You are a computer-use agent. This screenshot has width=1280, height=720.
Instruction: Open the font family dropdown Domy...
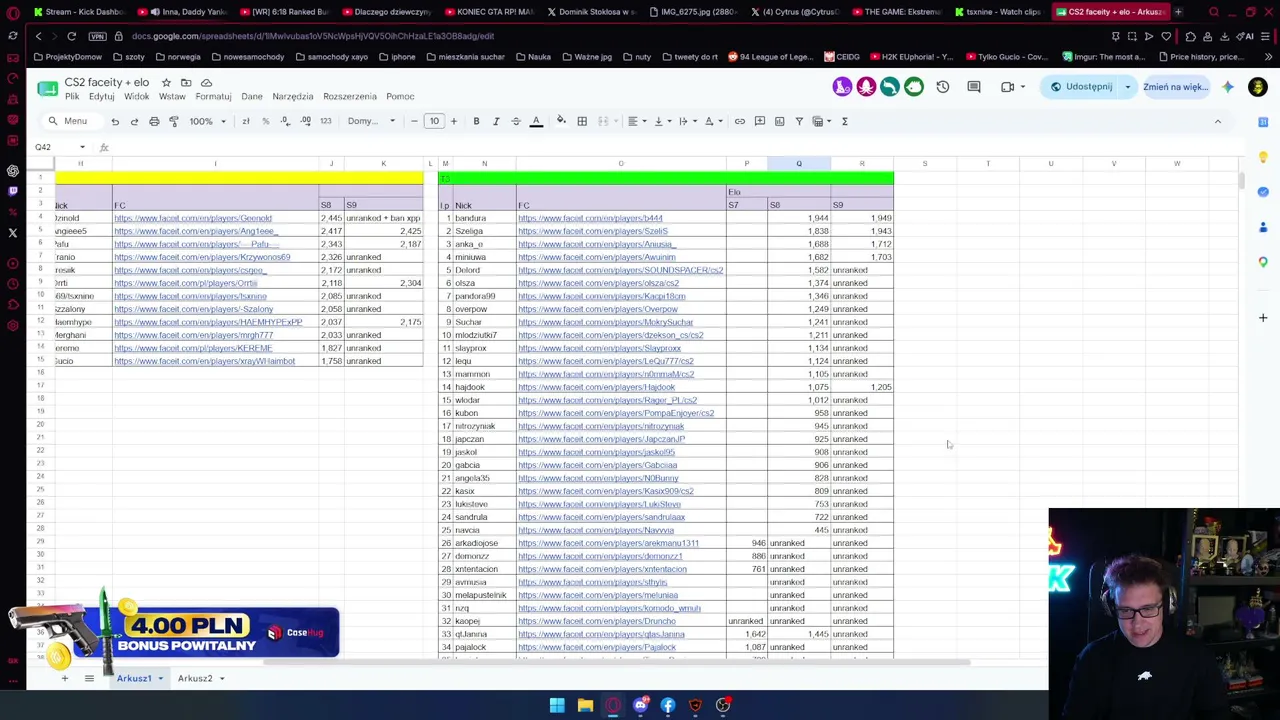[371, 121]
